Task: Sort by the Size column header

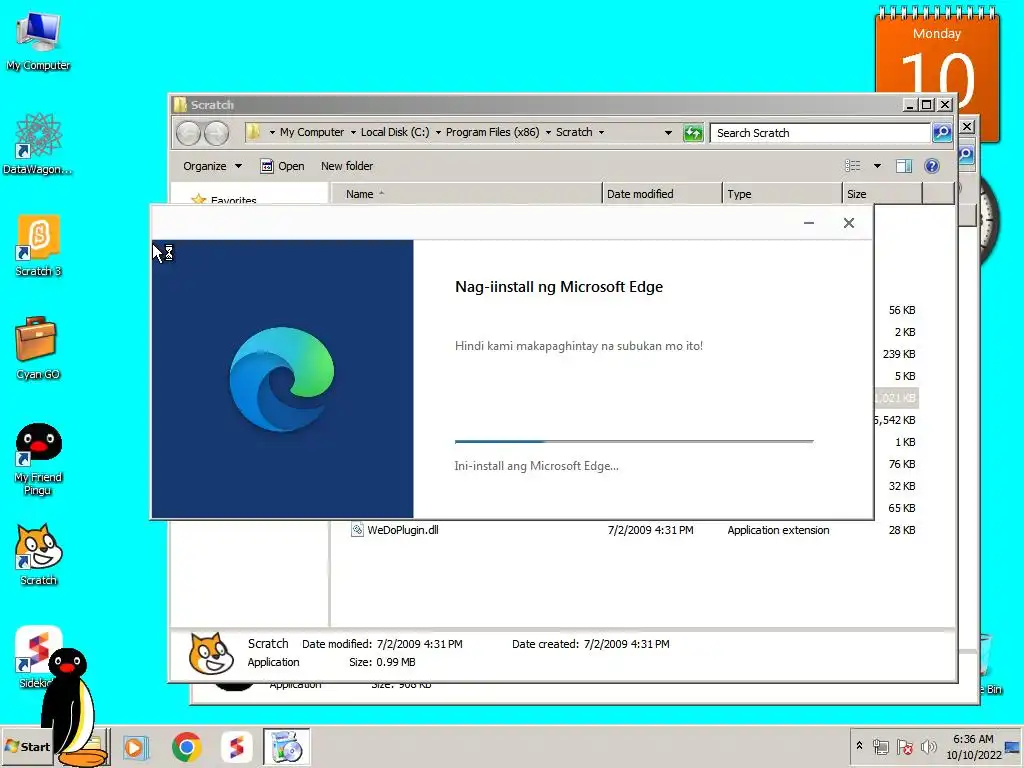Action: [882, 194]
